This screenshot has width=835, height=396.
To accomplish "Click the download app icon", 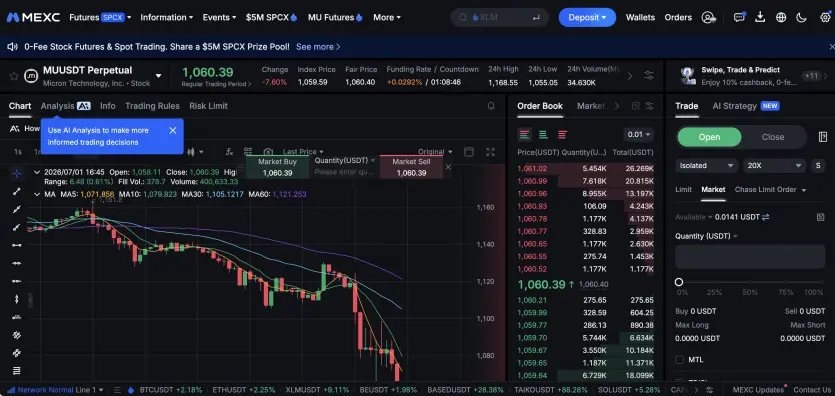I will click(760, 18).
